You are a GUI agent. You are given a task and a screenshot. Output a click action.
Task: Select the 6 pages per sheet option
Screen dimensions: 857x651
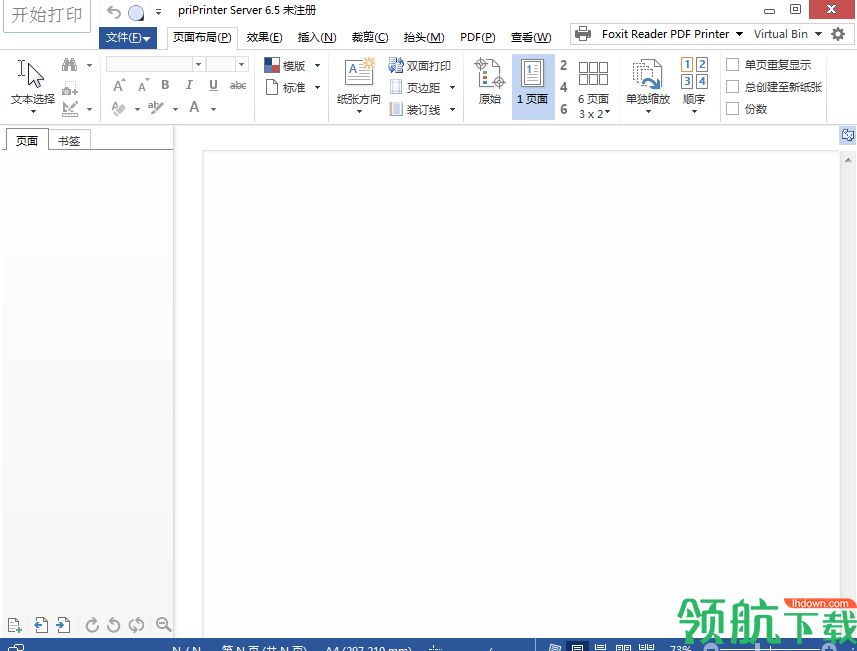click(563, 109)
